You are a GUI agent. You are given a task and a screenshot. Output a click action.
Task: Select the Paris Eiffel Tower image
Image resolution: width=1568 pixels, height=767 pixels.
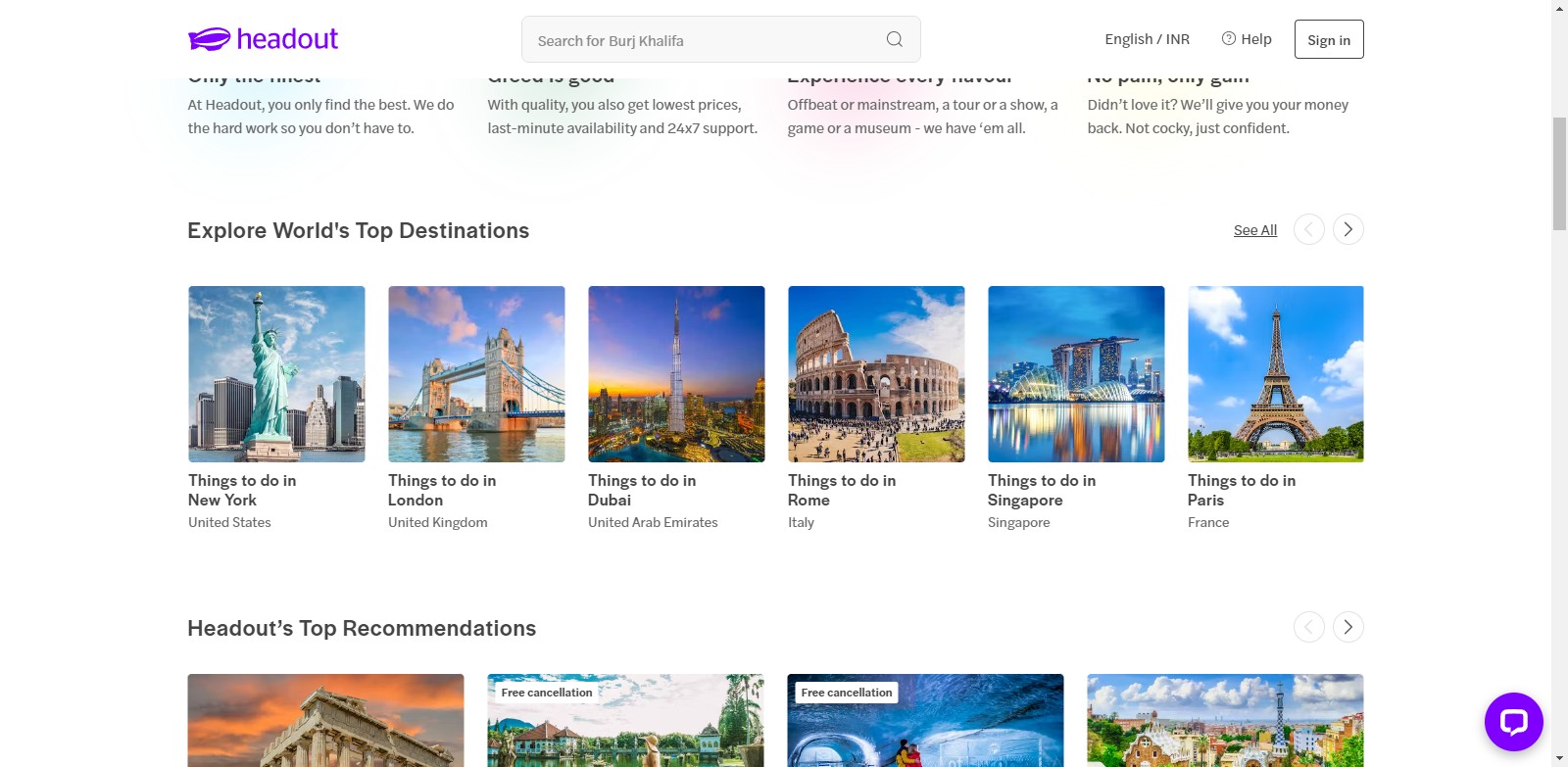pos(1275,374)
